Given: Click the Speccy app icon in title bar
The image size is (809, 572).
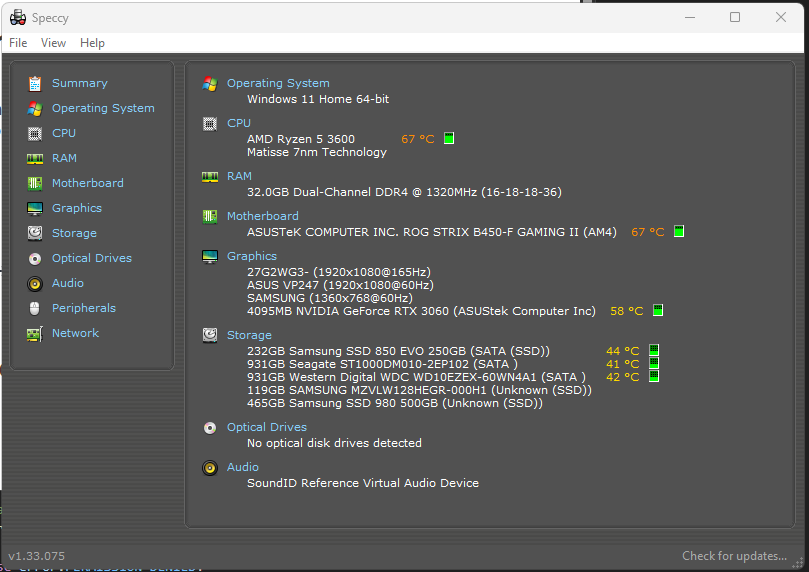Looking at the screenshot, I should click(18, 18).
